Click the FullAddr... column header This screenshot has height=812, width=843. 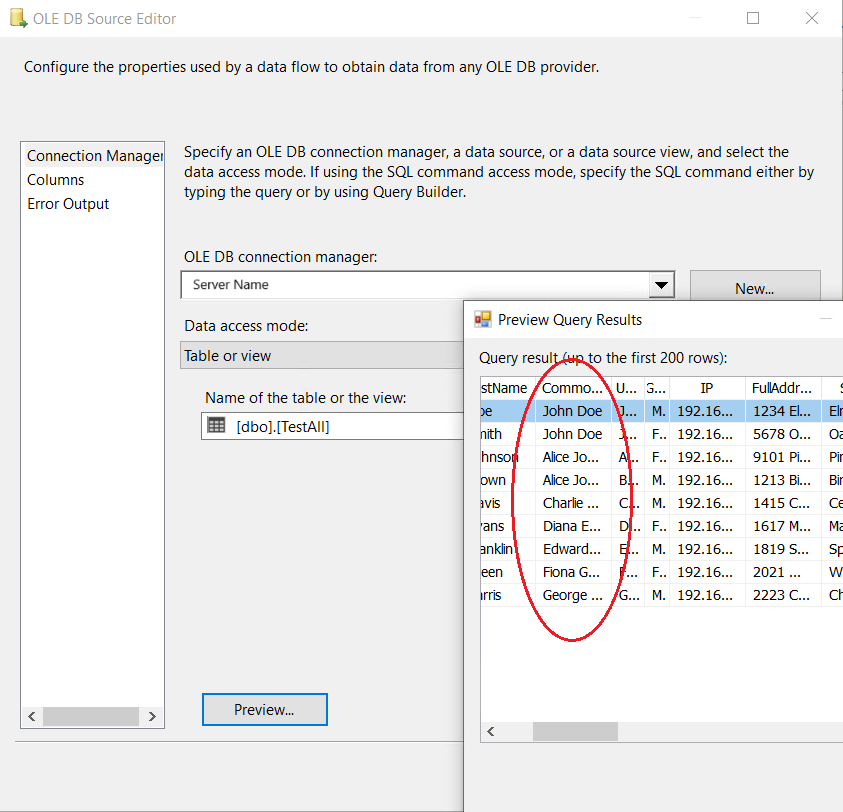pyautogui.click(x=782, y=388)
